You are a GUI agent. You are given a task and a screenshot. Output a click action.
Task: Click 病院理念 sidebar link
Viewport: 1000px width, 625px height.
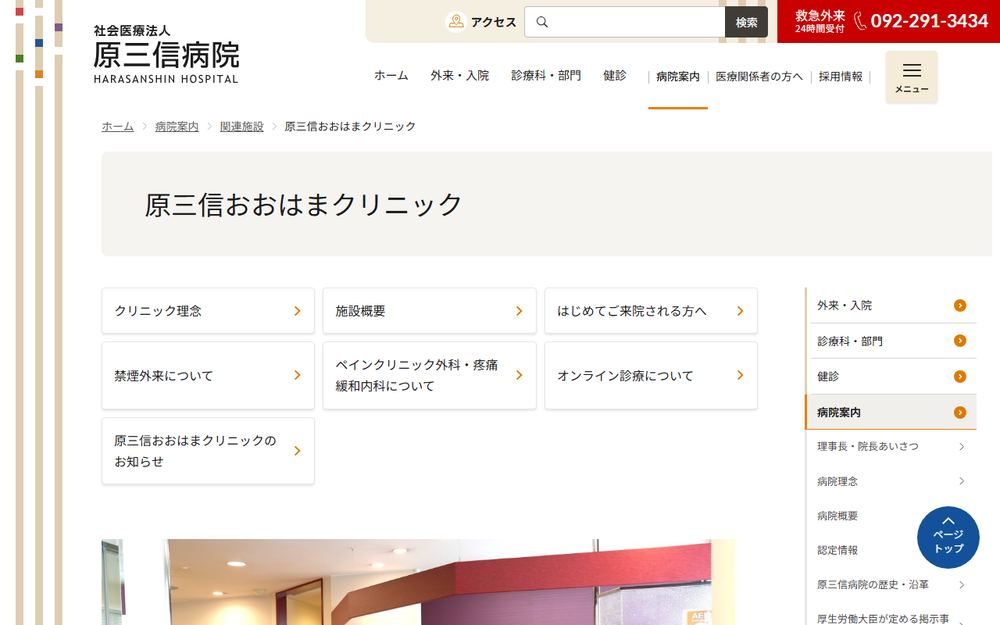(837, 481)
